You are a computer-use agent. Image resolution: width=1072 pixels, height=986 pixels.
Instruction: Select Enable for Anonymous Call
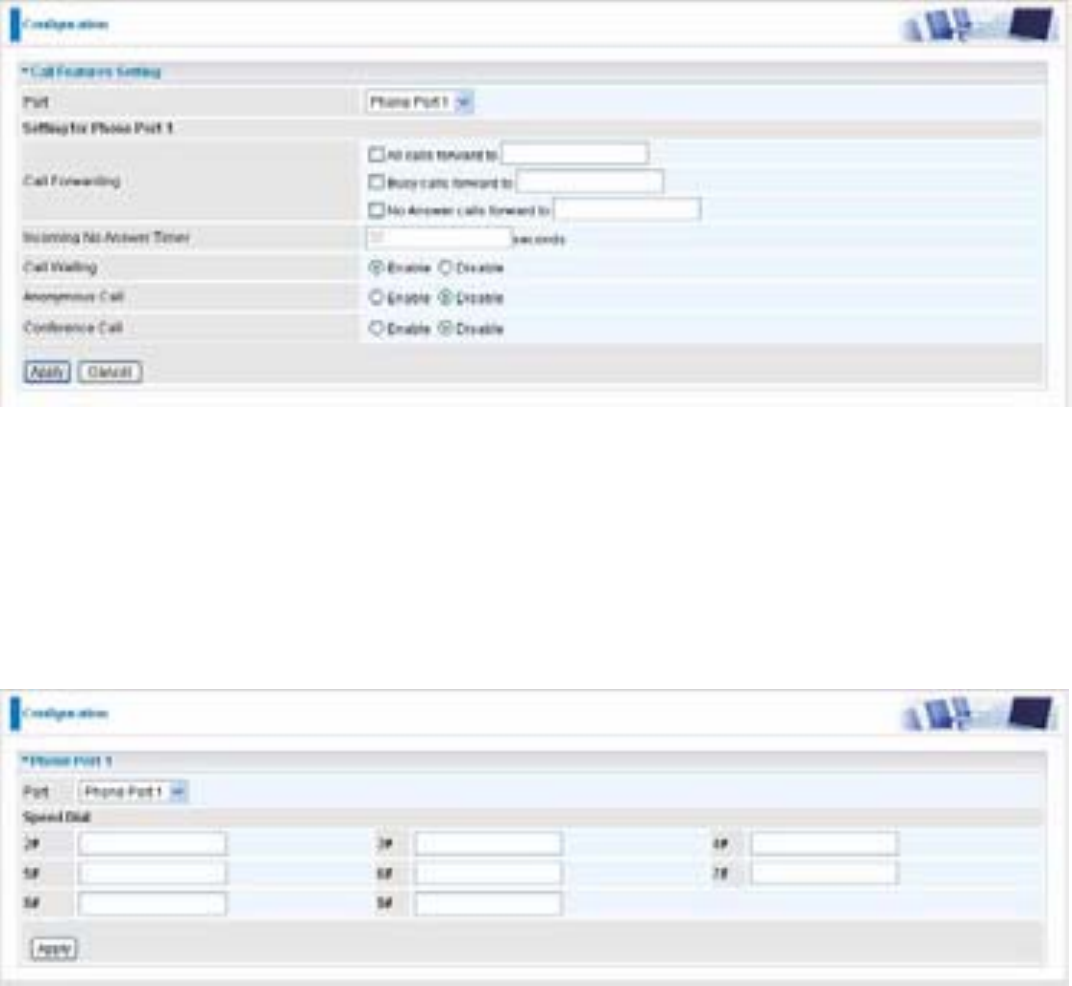(375, 297)
